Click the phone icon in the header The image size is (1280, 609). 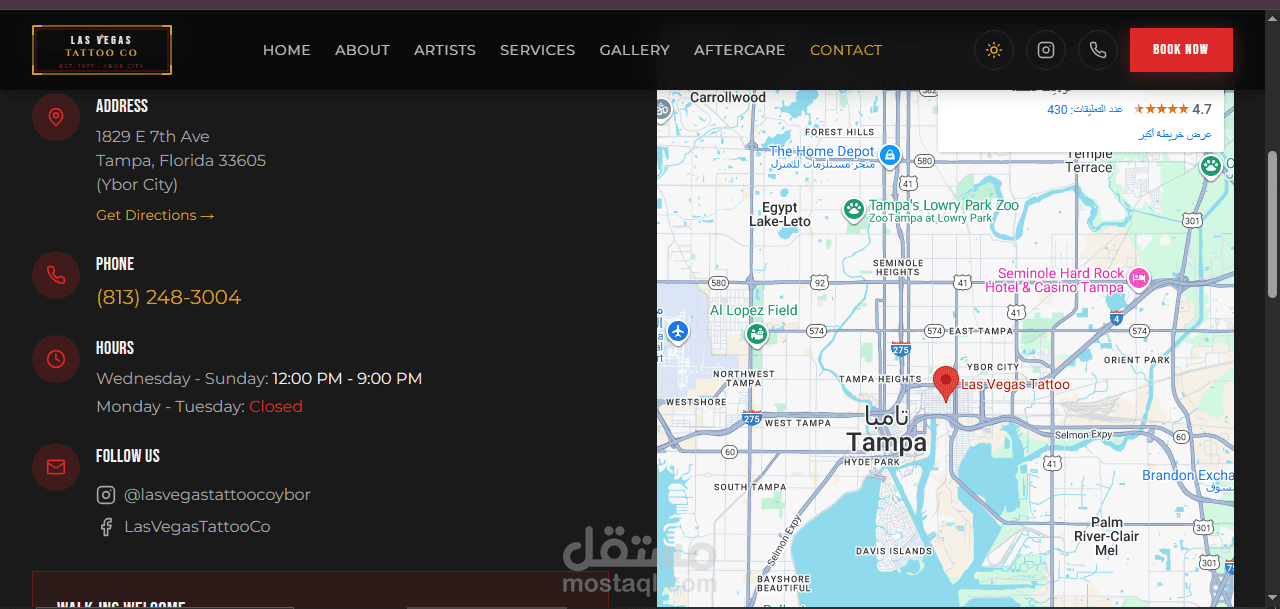(x=1098, y=50)
